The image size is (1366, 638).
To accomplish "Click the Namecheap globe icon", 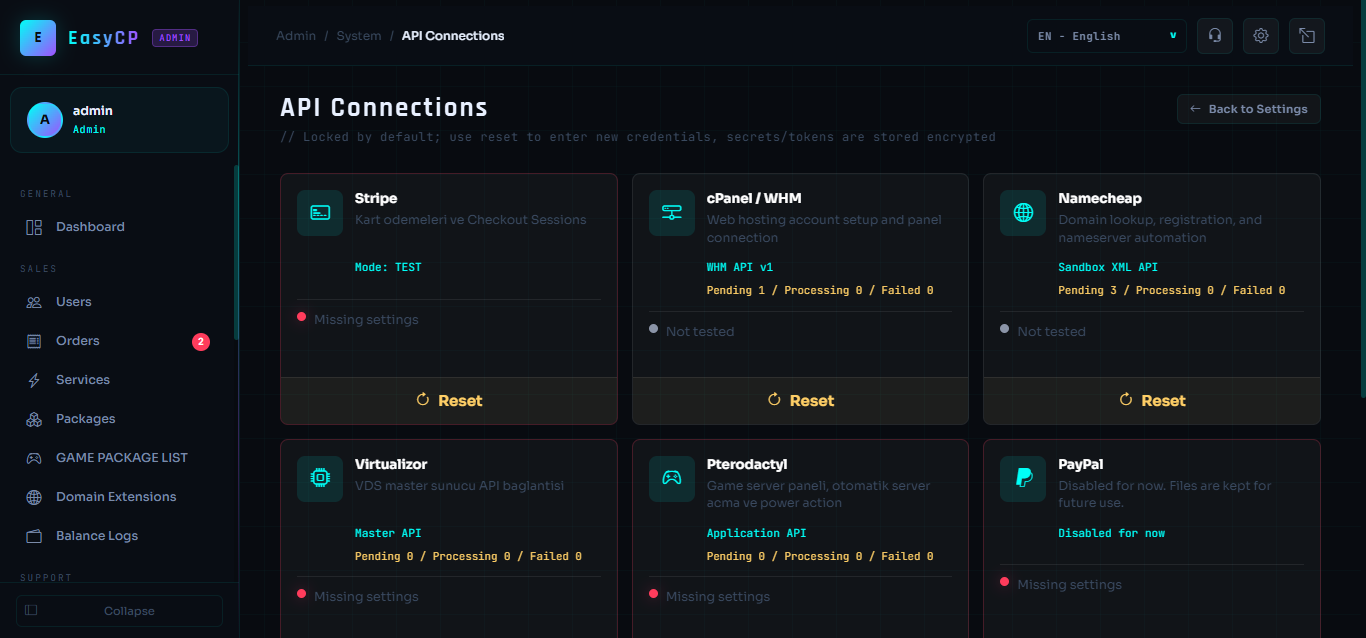I will (x=1023, y=213).
